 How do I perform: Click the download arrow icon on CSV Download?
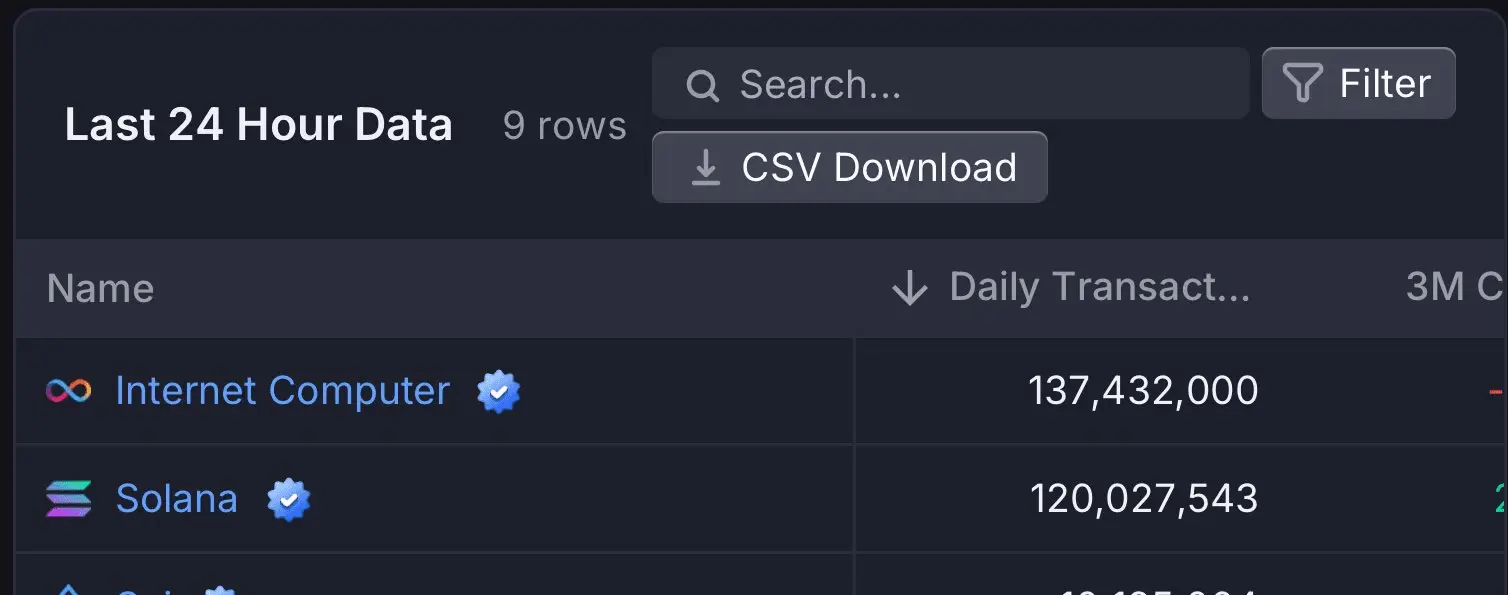click(705, 168)
